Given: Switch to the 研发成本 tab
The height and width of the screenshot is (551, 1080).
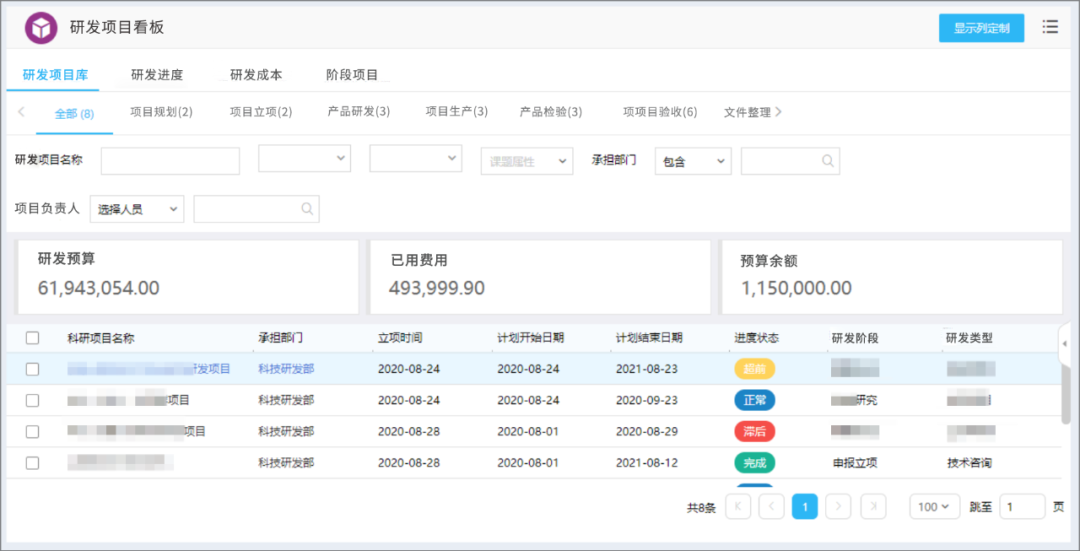Looking at the screenshot, I should (256, 75).
